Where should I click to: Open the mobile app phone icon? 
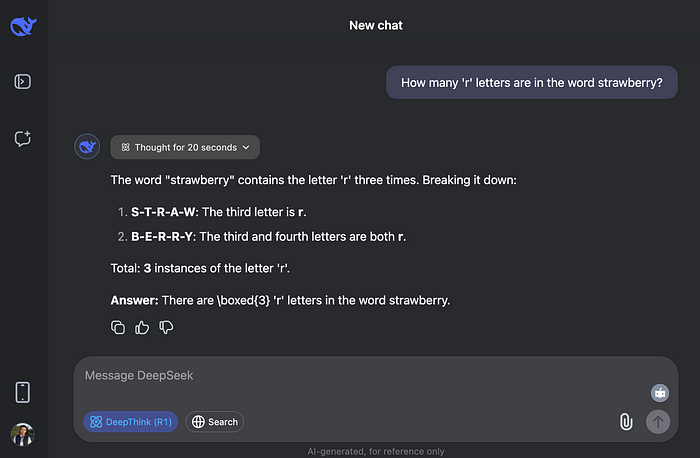(23, 392)
